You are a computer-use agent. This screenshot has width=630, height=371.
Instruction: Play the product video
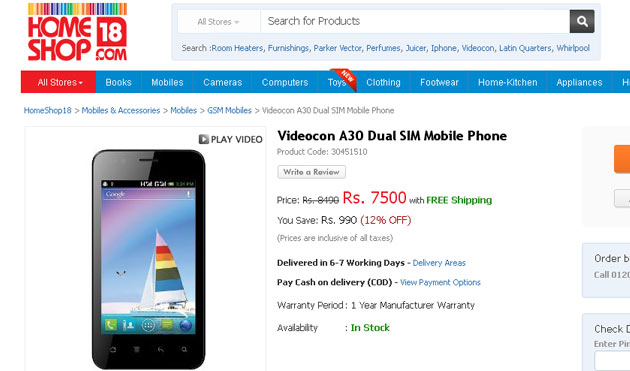pos(231,139)
